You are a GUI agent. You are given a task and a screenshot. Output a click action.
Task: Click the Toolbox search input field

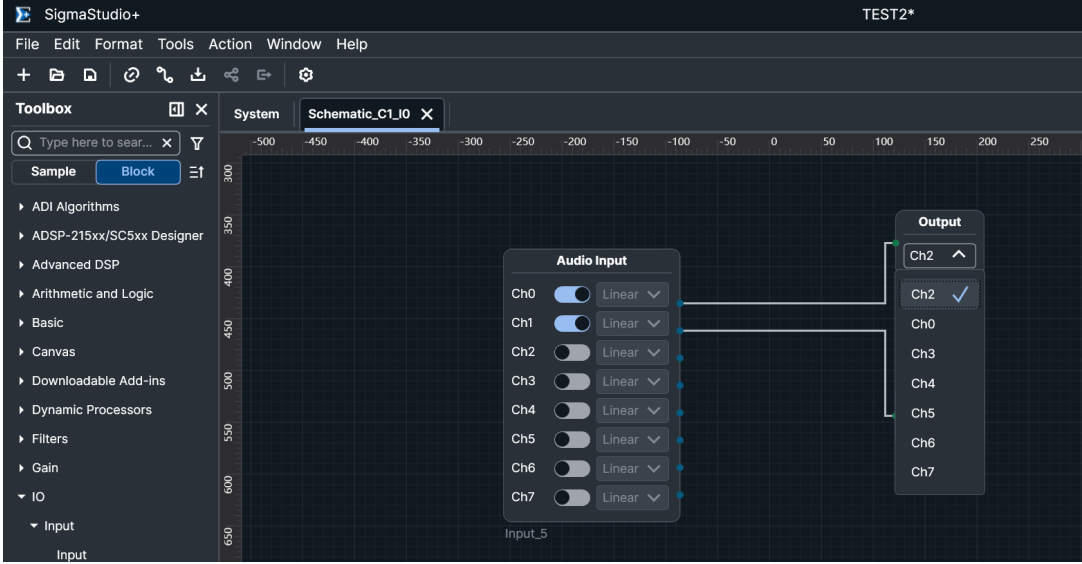[x=96, y=143]
